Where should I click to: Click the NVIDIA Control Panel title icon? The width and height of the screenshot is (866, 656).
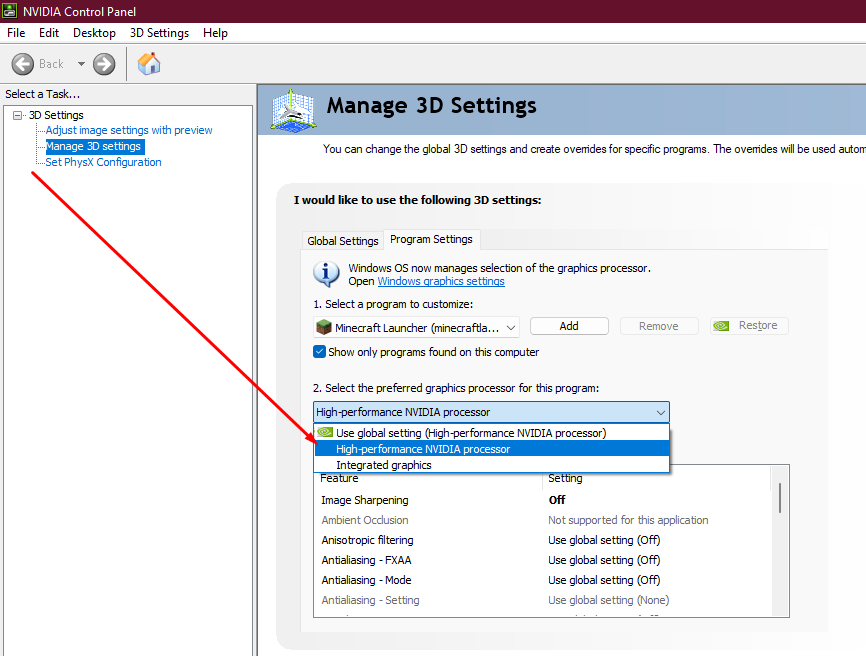pos(11,11)
